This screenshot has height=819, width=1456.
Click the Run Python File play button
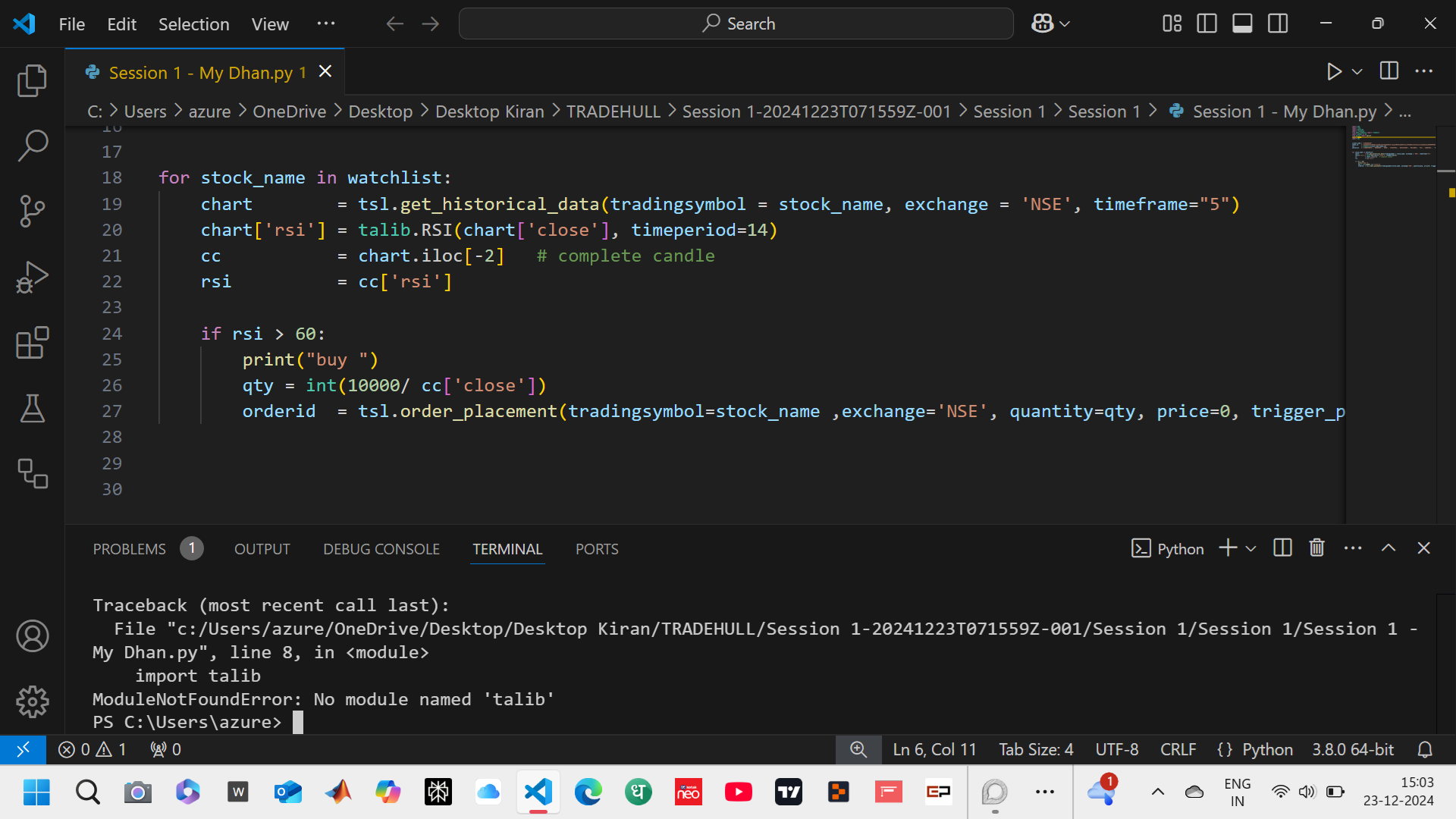coord(1334,71)
